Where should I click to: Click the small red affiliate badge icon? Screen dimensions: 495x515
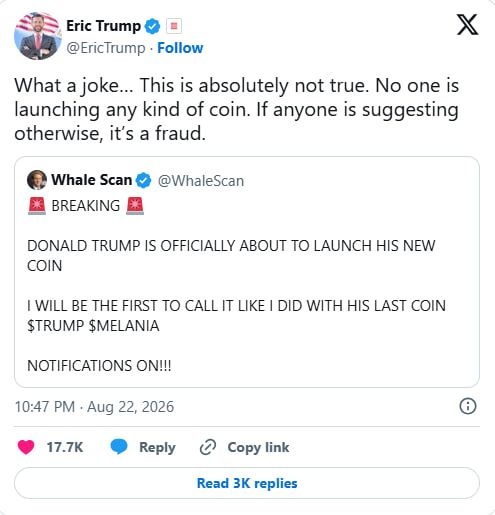pyautogui.click(x=174, y=26)
